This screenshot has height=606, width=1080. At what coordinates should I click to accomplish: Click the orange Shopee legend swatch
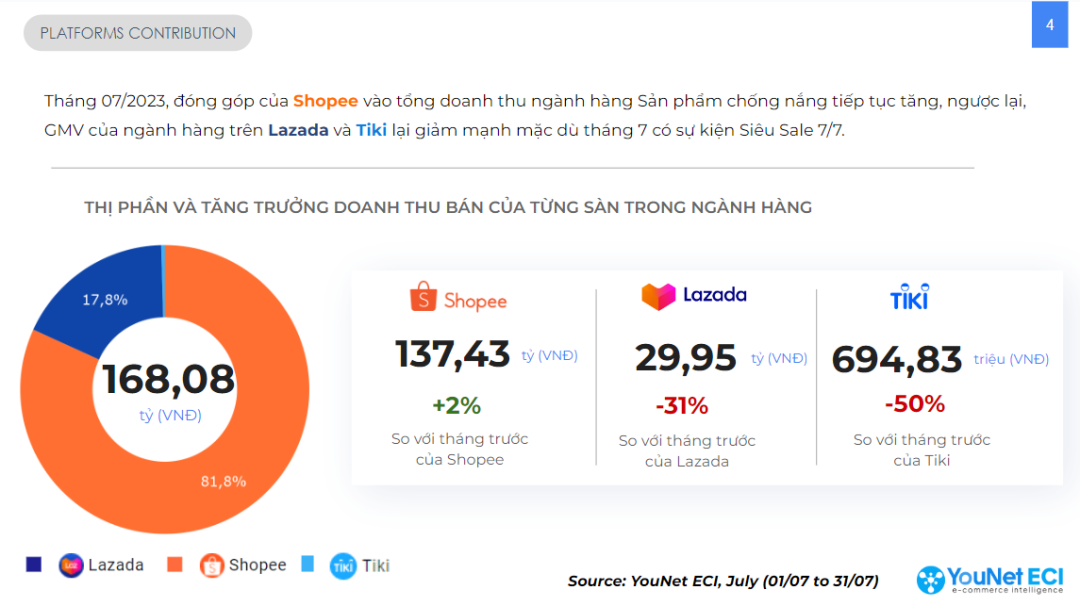click(x=175, y=565)
